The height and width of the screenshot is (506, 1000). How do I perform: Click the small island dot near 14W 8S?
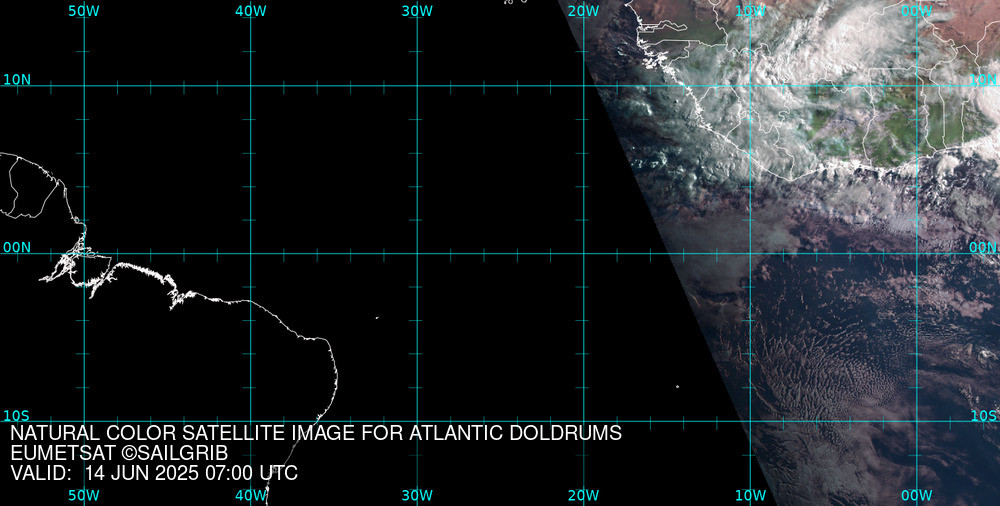(x=677, y=386)
